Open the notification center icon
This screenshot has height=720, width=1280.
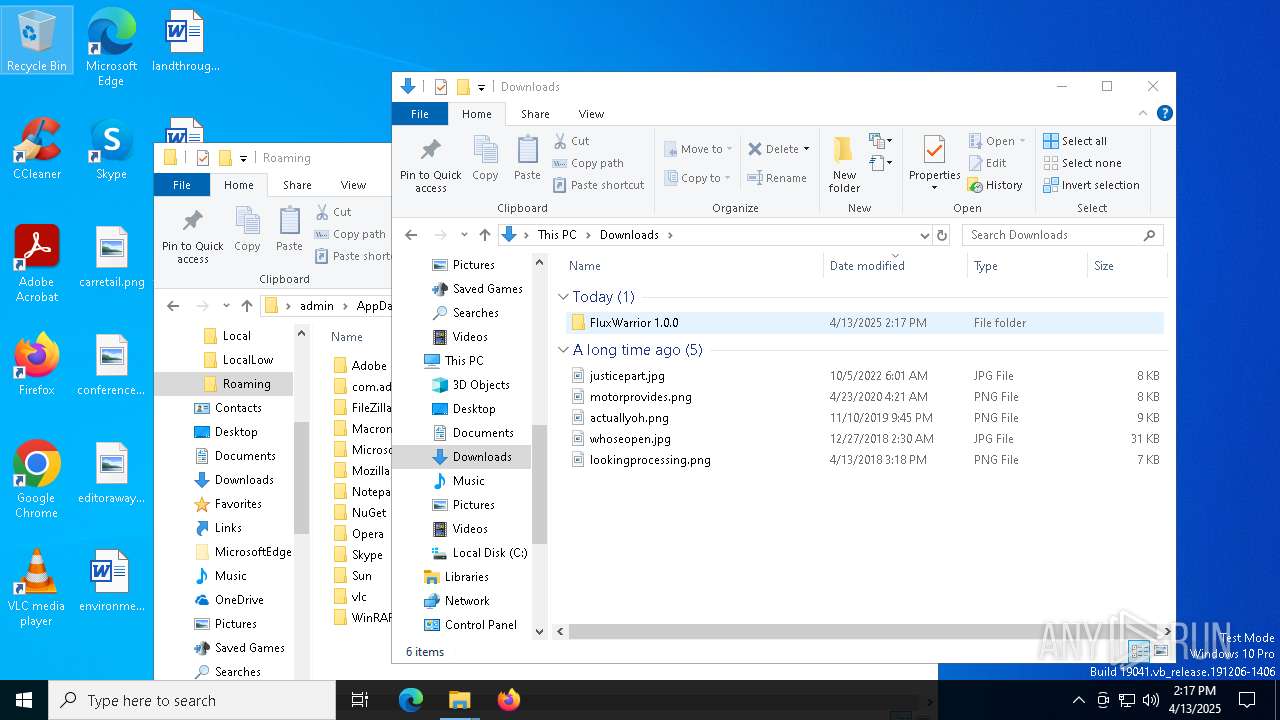[x=1247, y=700]
